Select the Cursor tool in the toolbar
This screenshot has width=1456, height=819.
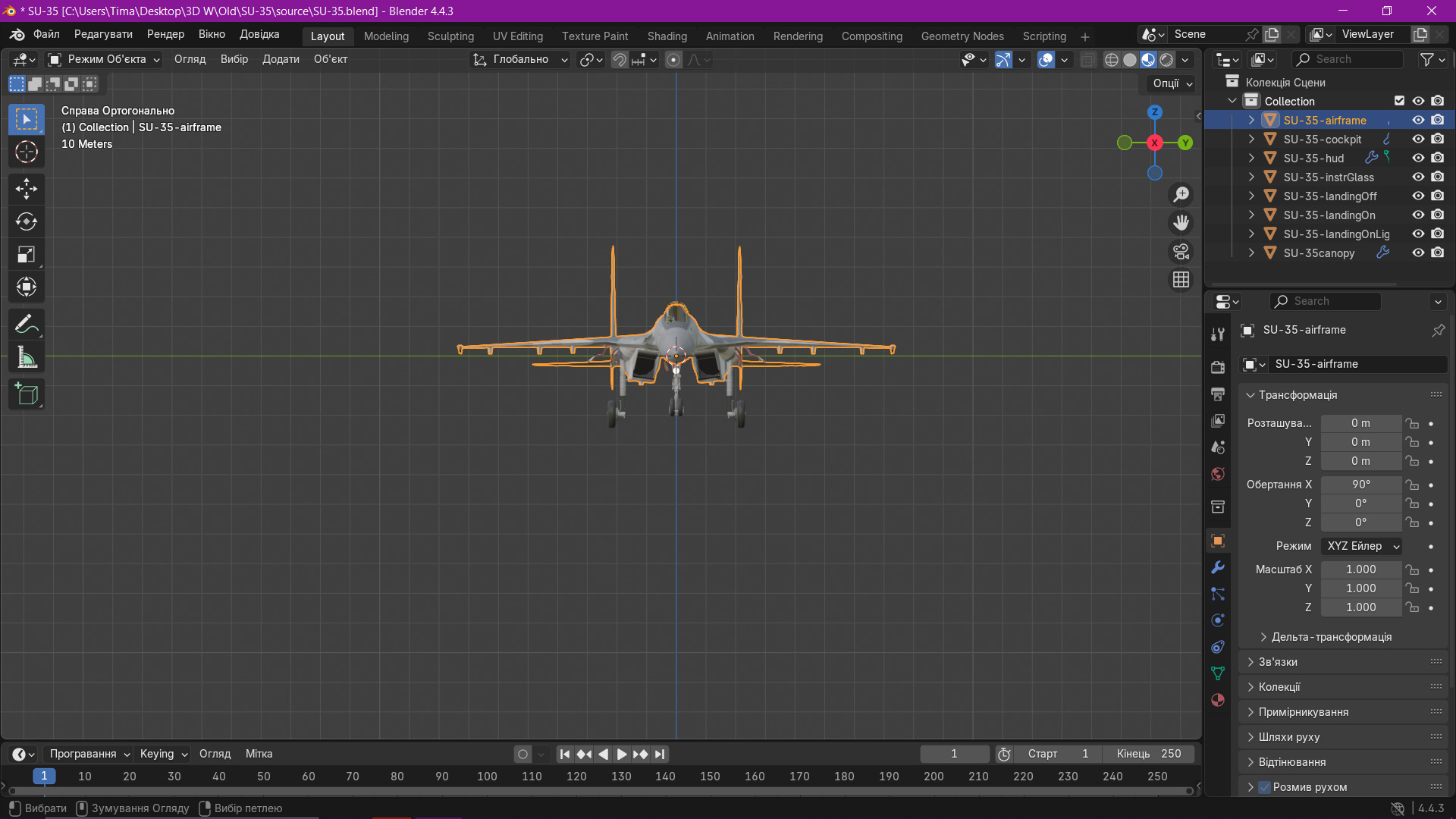point(27,152)
